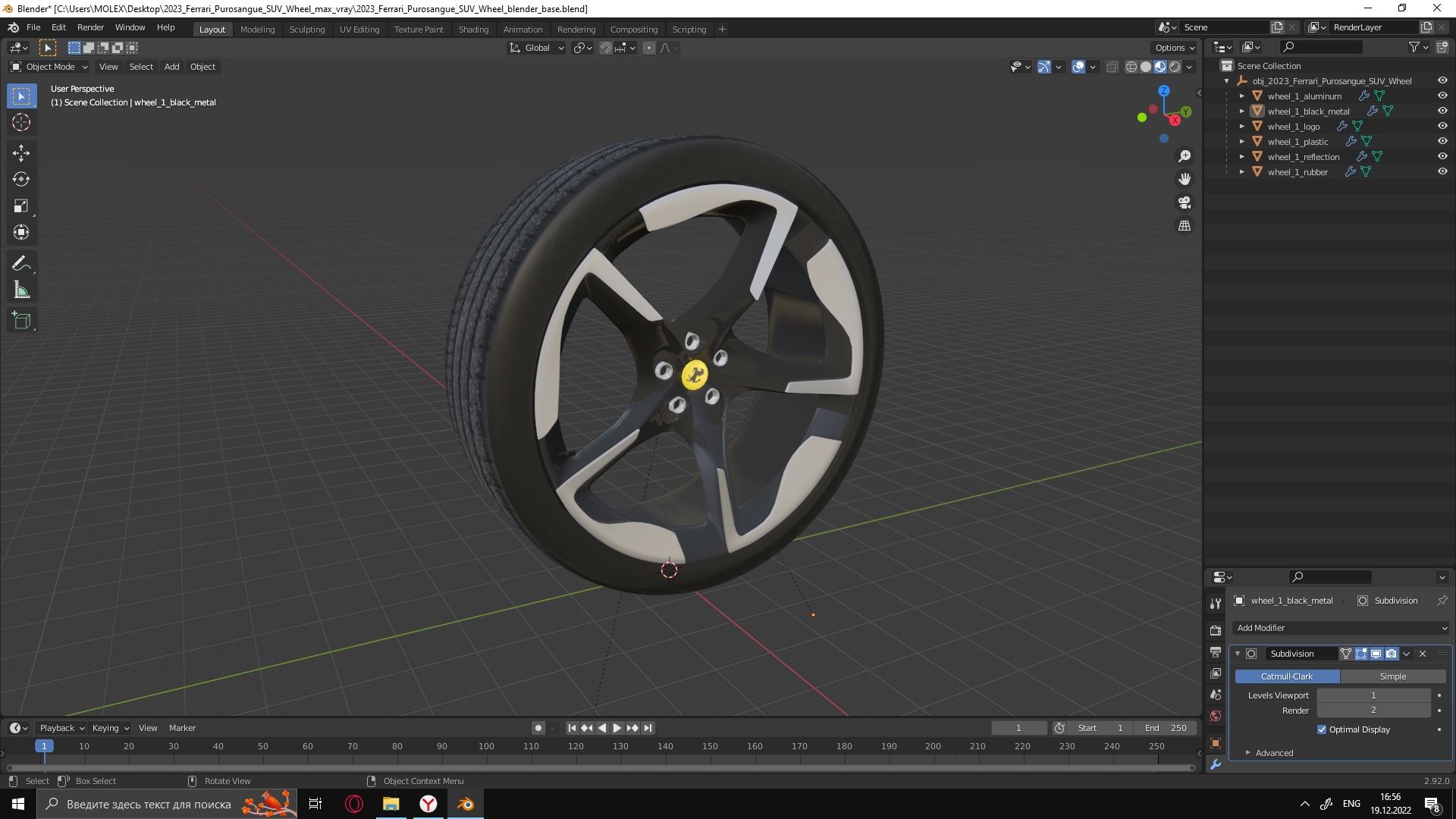Choose the Move tool
Screen dimensions: 1456x819
click(x=21, y=153)
